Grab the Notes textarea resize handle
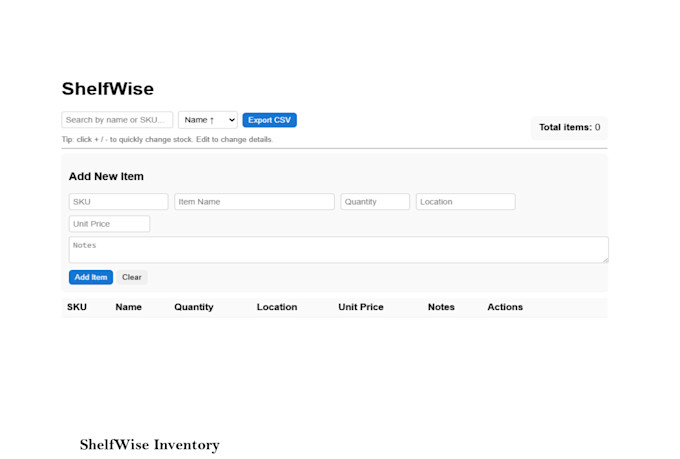Viewport: 680px width, 459px height. pyautogui.click(x=605, y=260)
